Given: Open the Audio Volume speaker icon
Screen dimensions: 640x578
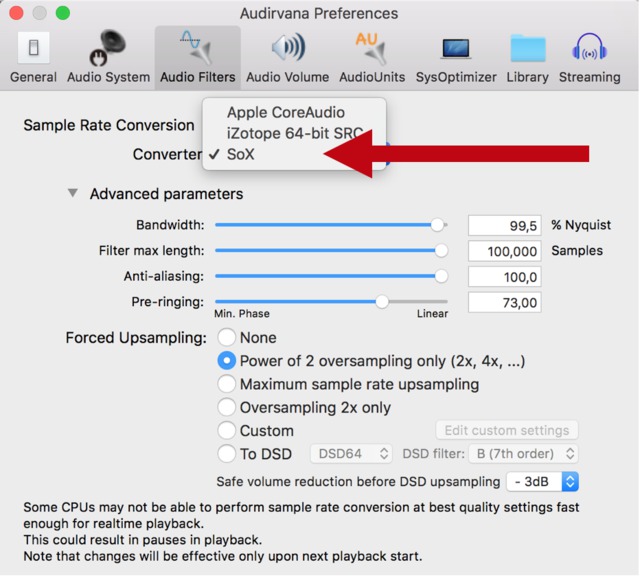Looking at the screenshot, I should point(288,47).
